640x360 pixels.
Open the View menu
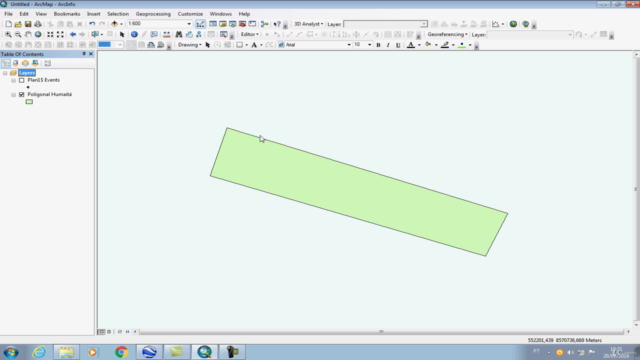tap(41, 14)
